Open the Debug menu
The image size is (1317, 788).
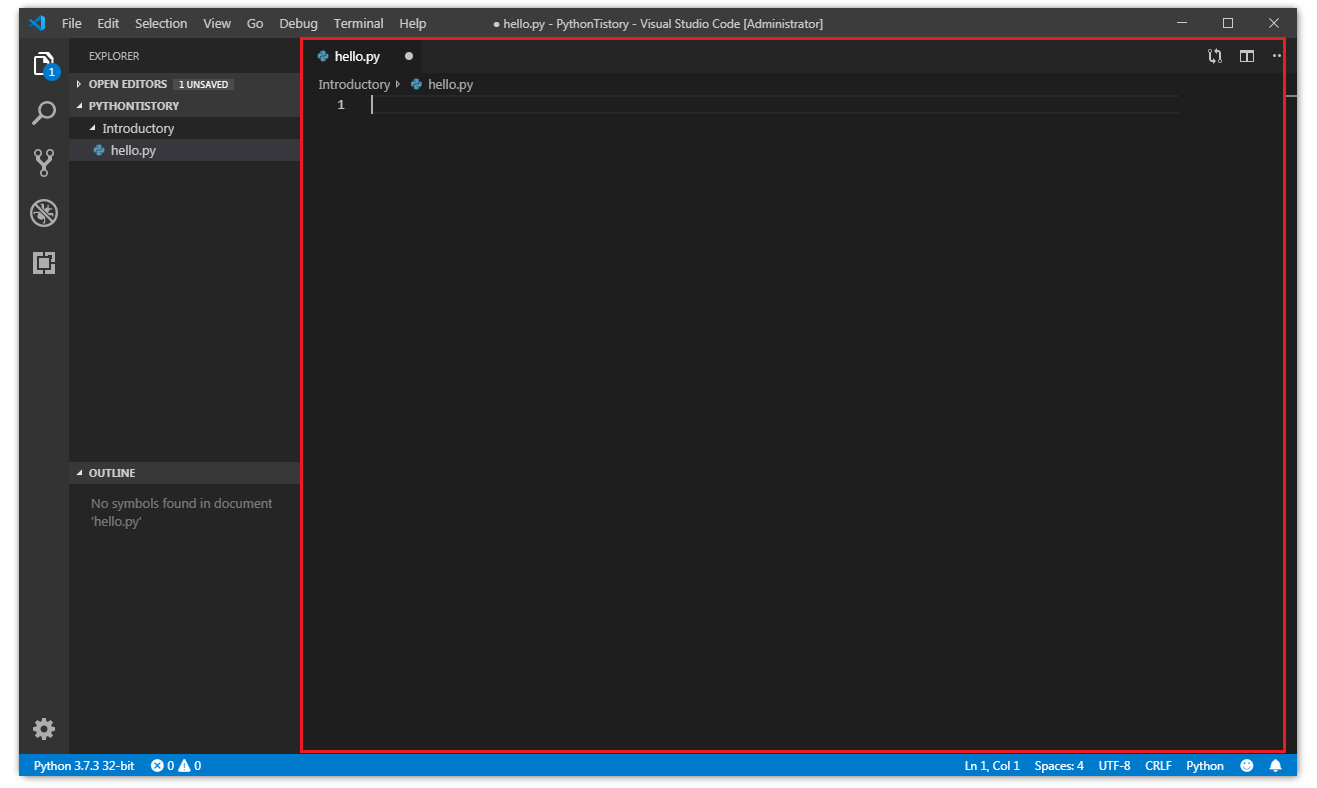[x=298, y=23]
